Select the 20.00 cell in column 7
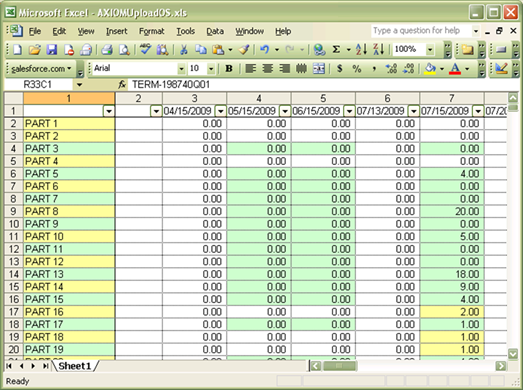Screen dimensions: 523x390 pyautogui.click(x=452, y=212)
